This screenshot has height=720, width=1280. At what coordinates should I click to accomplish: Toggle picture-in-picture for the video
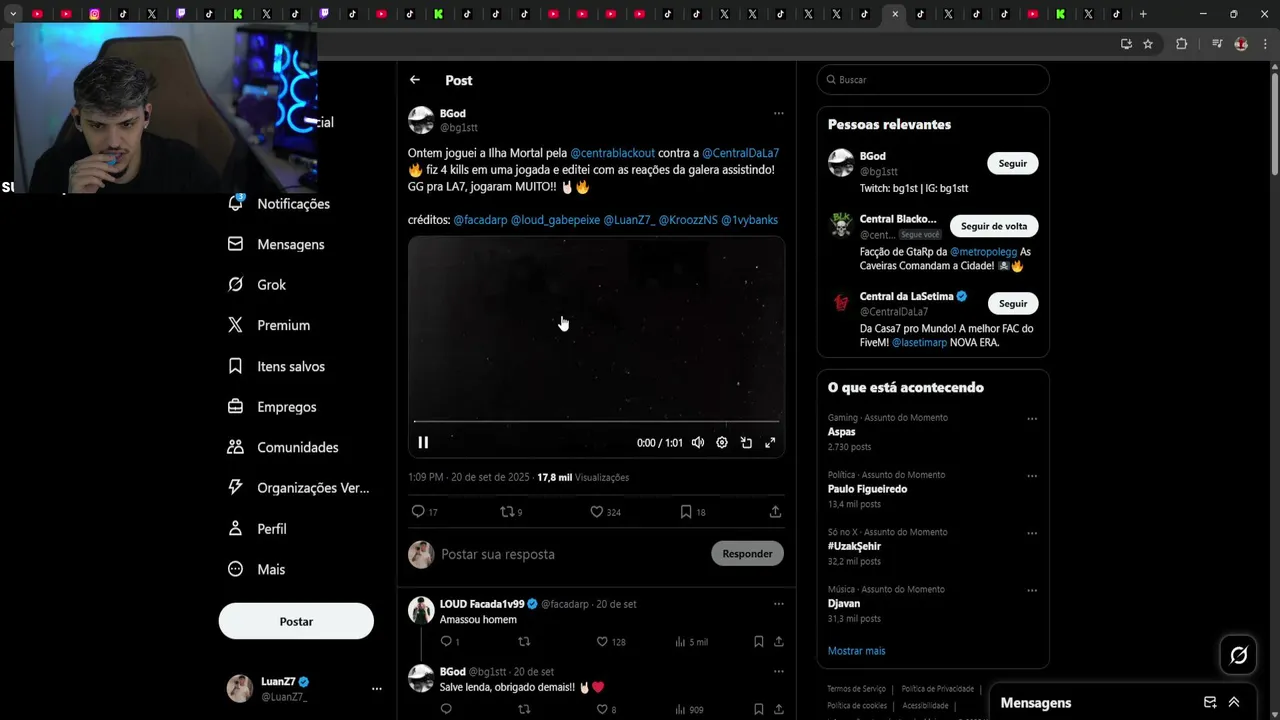coord(746,442)
